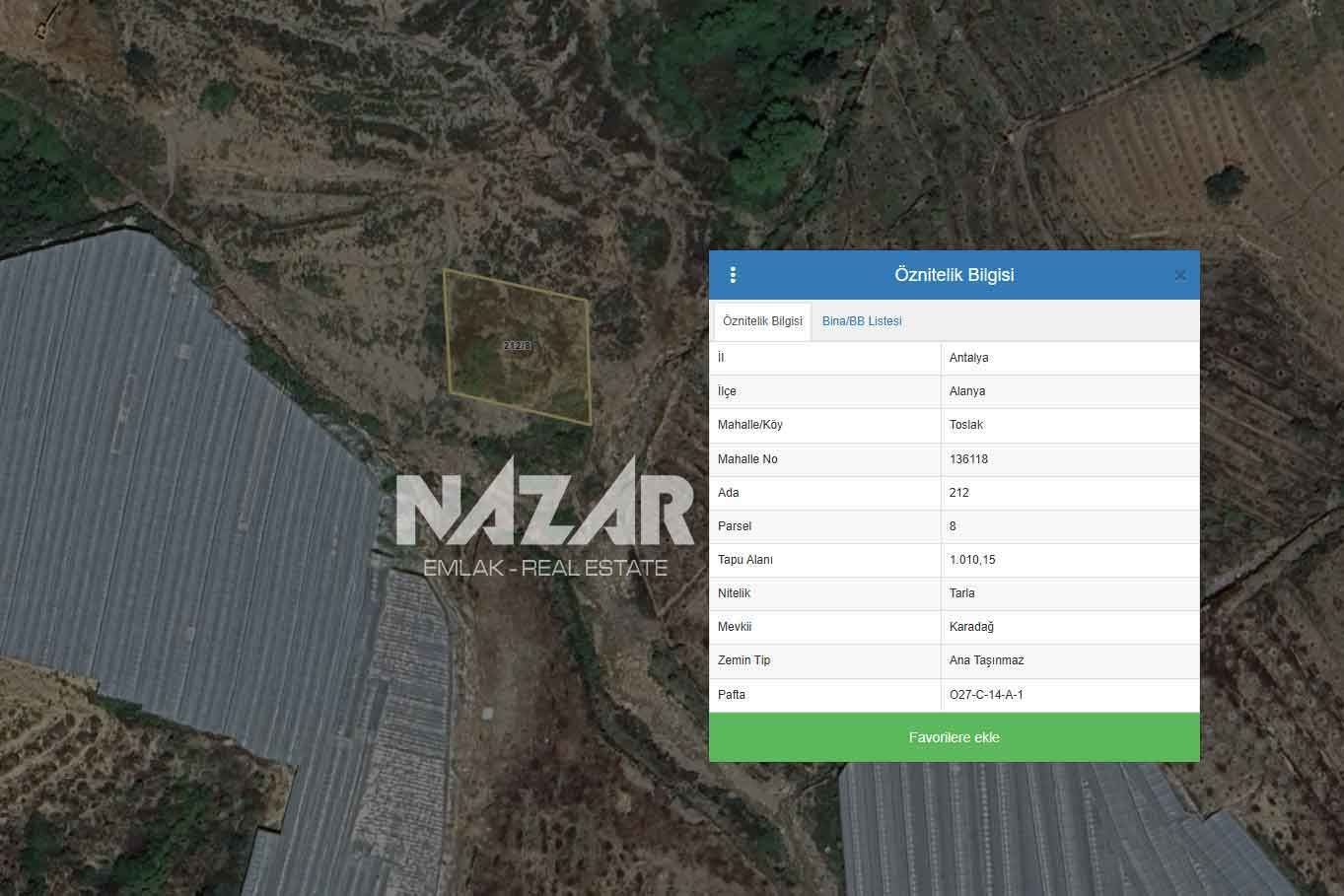Close the Öznitelik Bilgisi panel
This screenshot has width=1344, height=896.
pos(1179,276)
